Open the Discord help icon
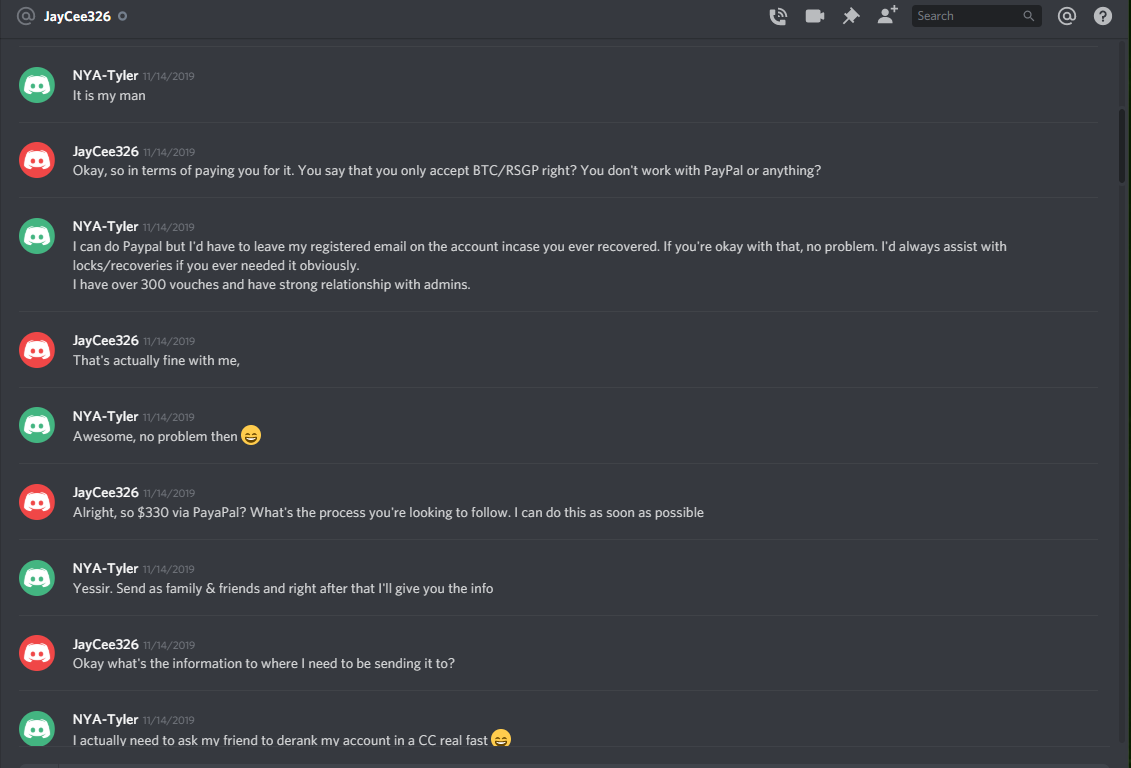This screenshot has height=768, width=1131. (1102, 16)
